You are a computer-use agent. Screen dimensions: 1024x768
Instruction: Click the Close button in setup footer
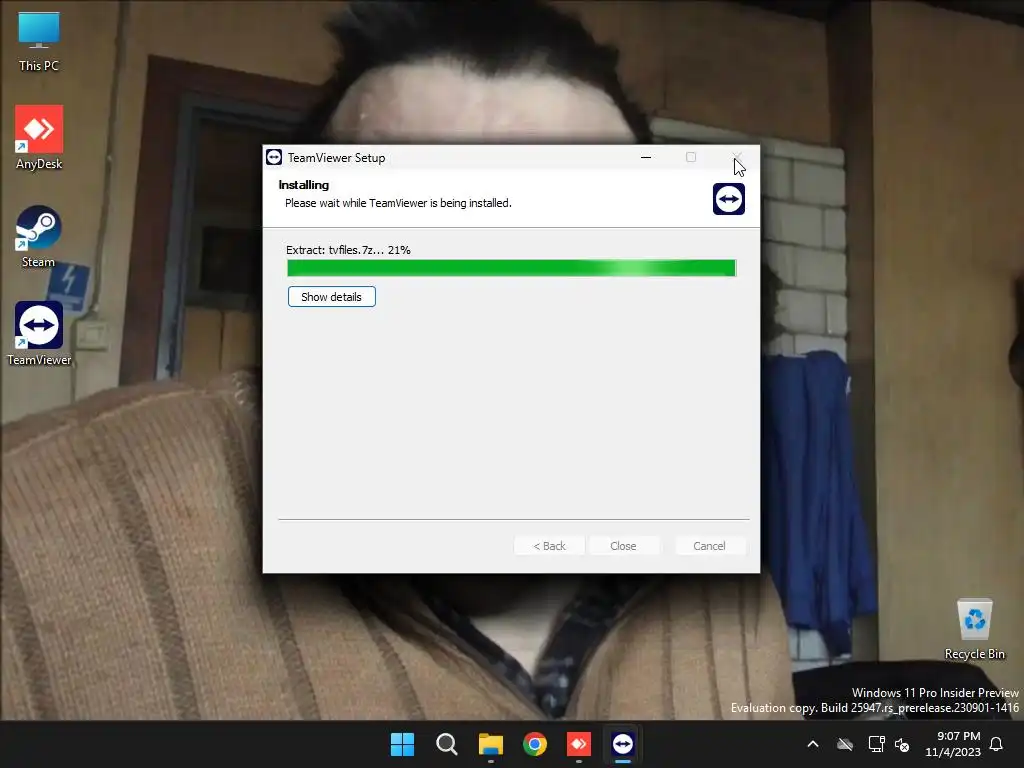623,546
